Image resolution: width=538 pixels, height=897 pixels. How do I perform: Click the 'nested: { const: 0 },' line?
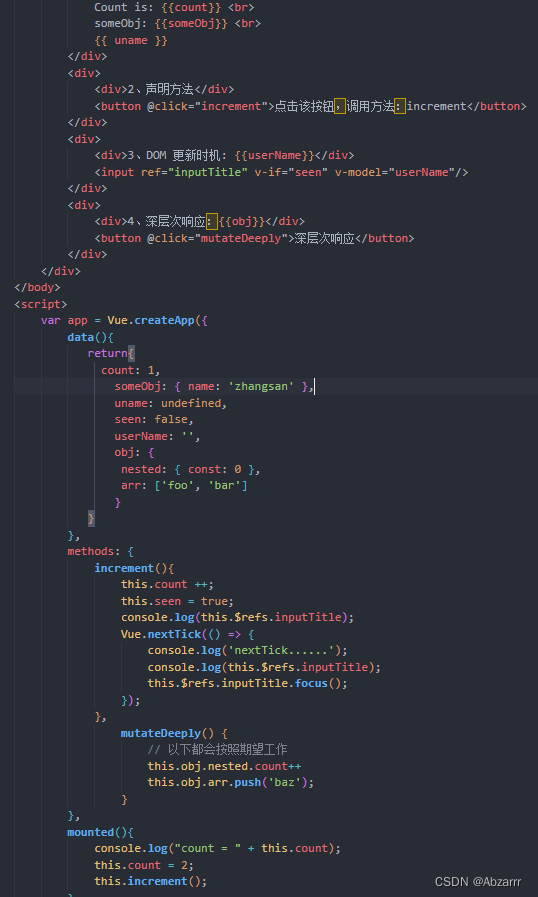(x=191, y=469)
